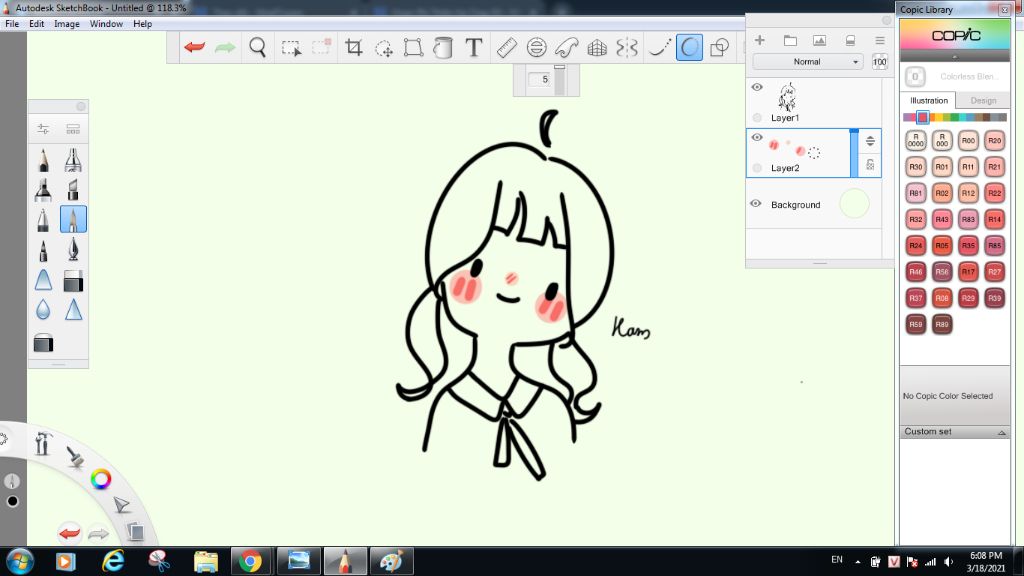1024x576 pixels.
Task: Open the Color Wheel from the lagoon
Action: tap(101, 479)
